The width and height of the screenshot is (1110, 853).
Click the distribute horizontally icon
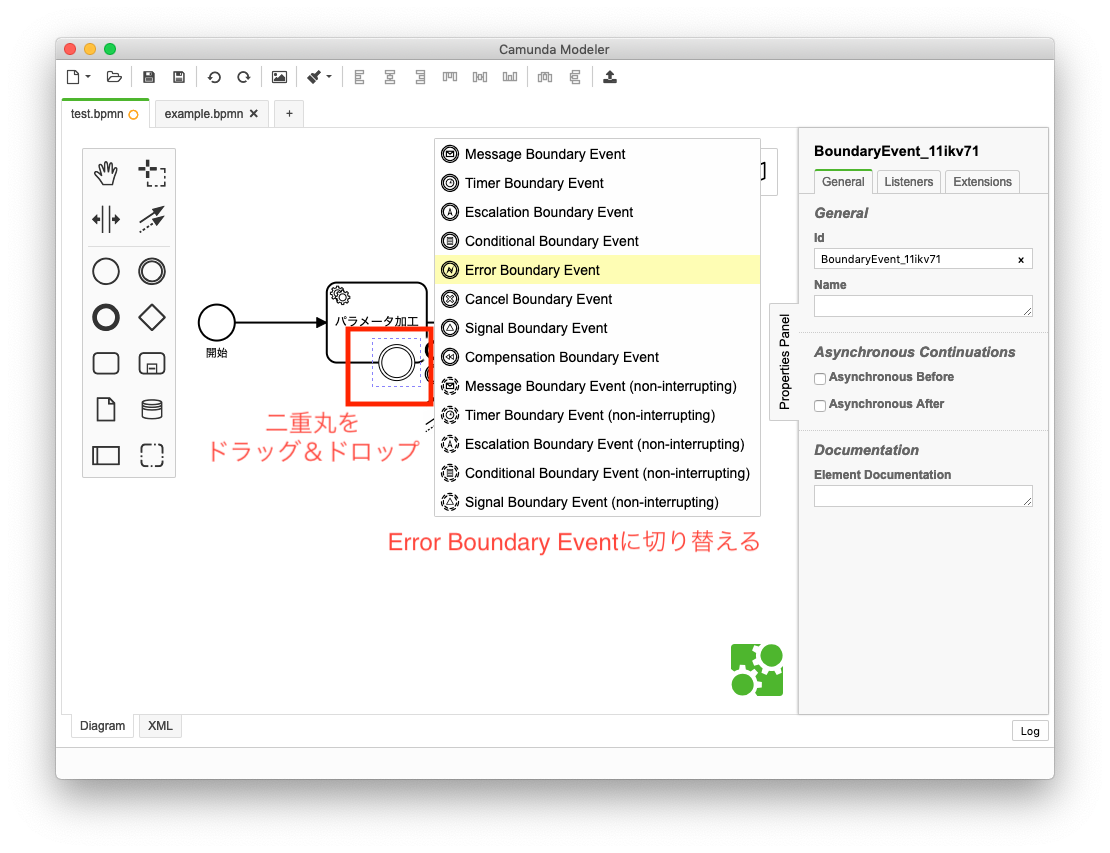[544, 76]
